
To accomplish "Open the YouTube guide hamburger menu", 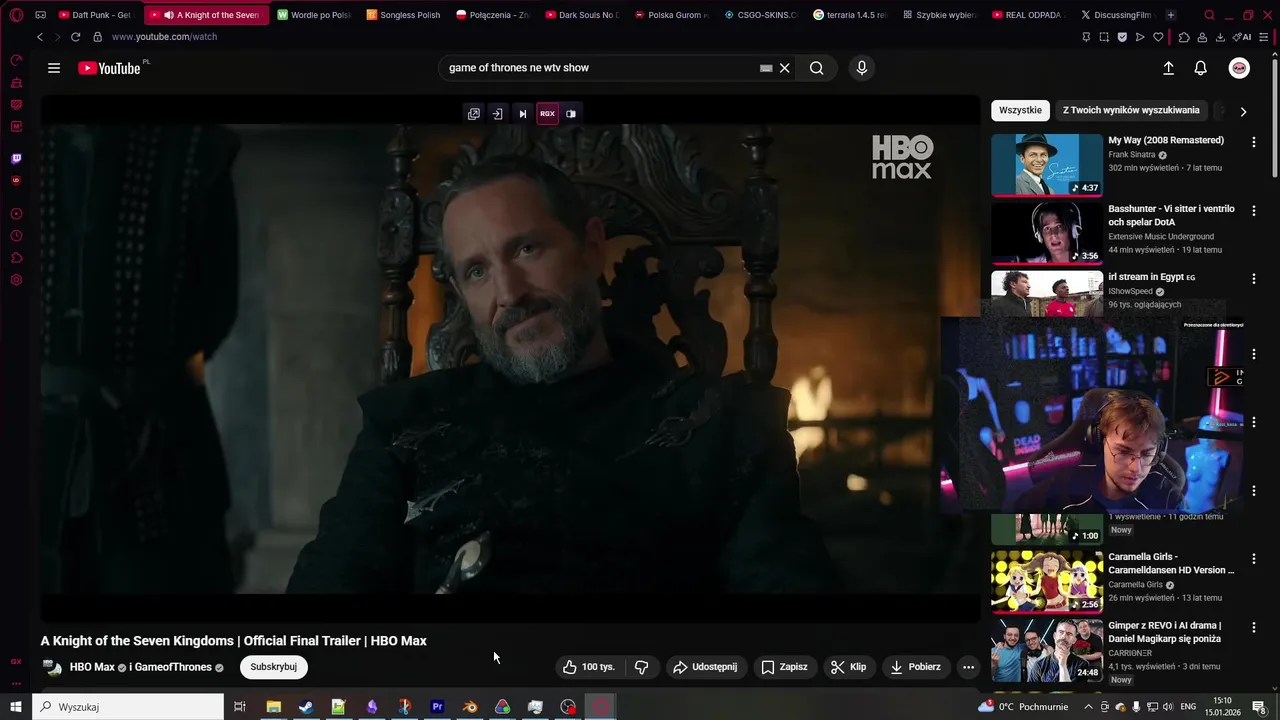I will (54, 68).
